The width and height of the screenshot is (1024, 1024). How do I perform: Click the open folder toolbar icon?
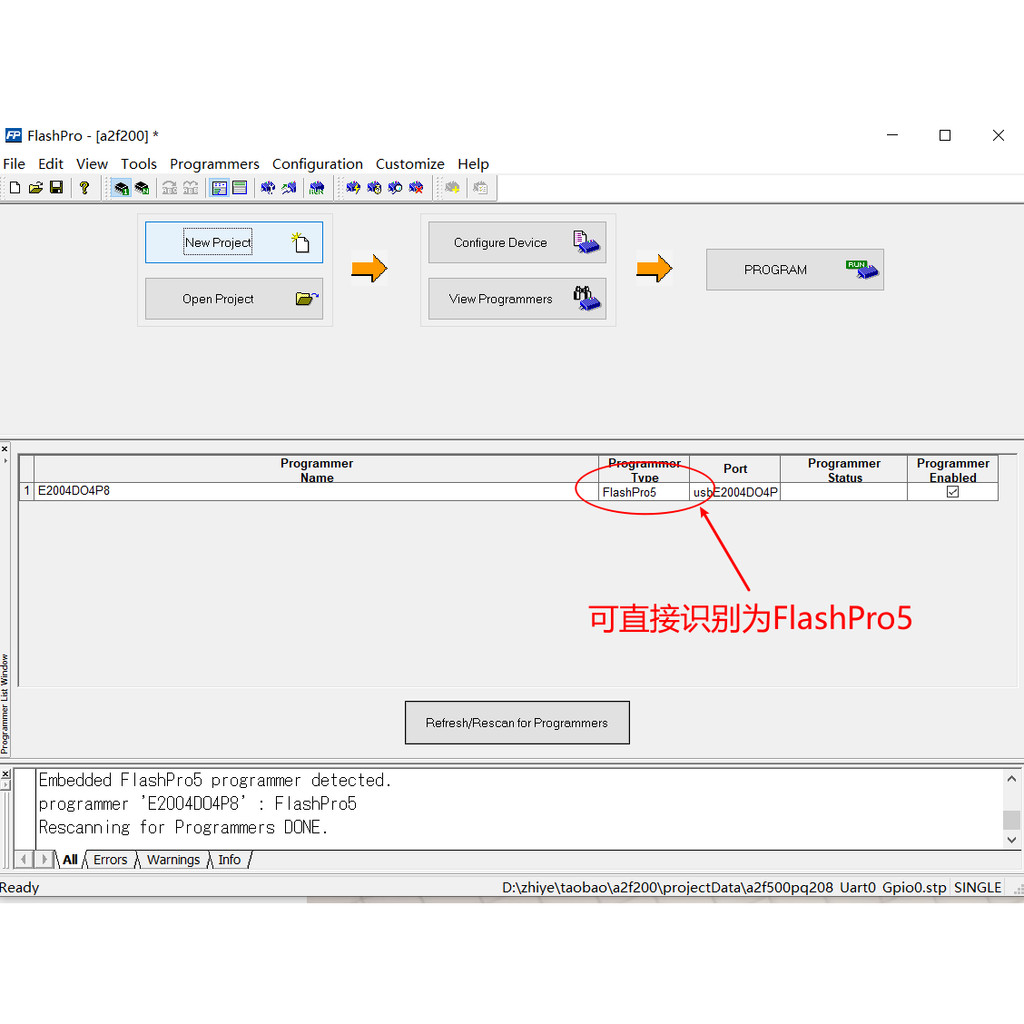[x=36, y=188]
